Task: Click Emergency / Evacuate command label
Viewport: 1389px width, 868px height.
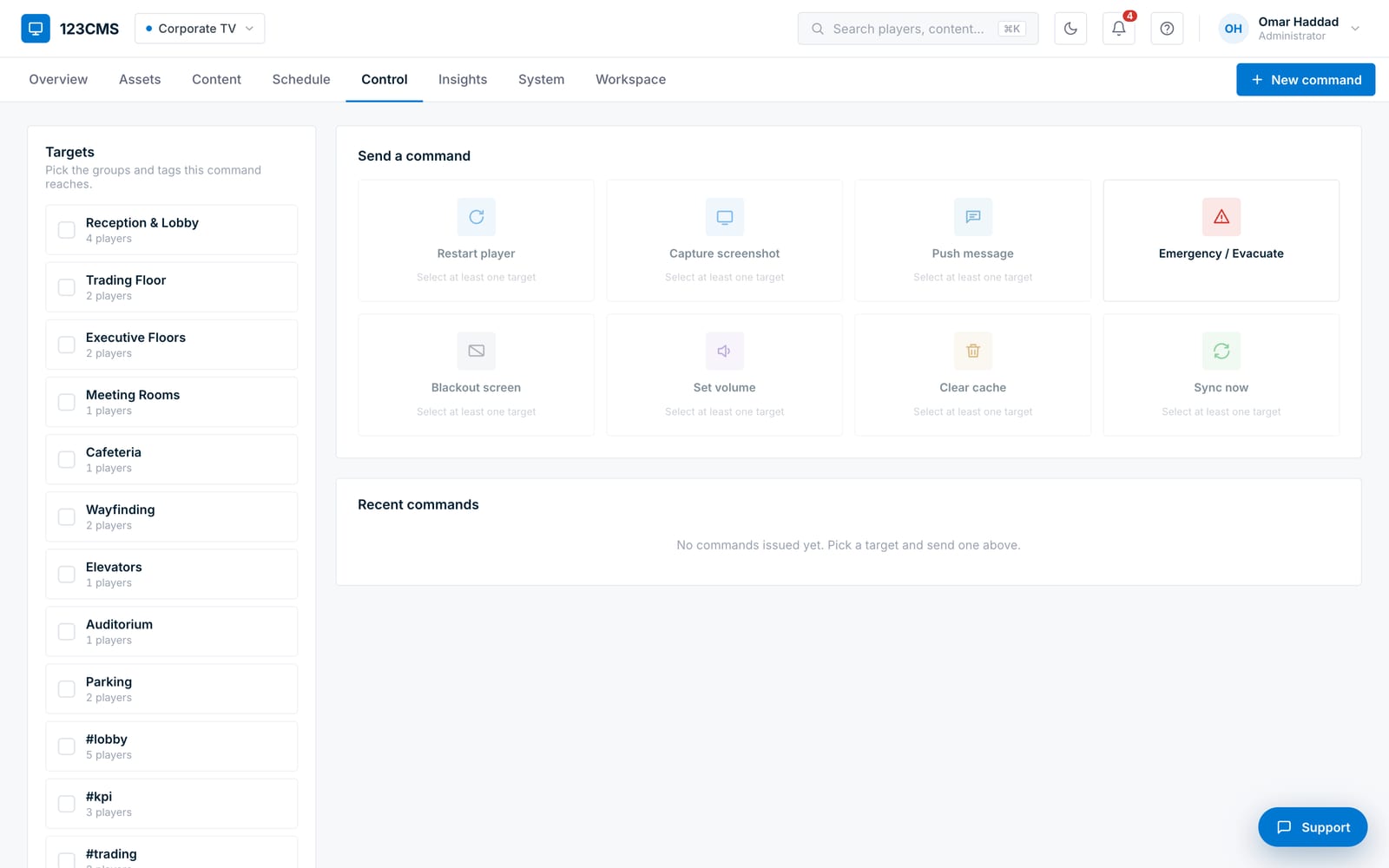Action: [x=1221, y=253]
